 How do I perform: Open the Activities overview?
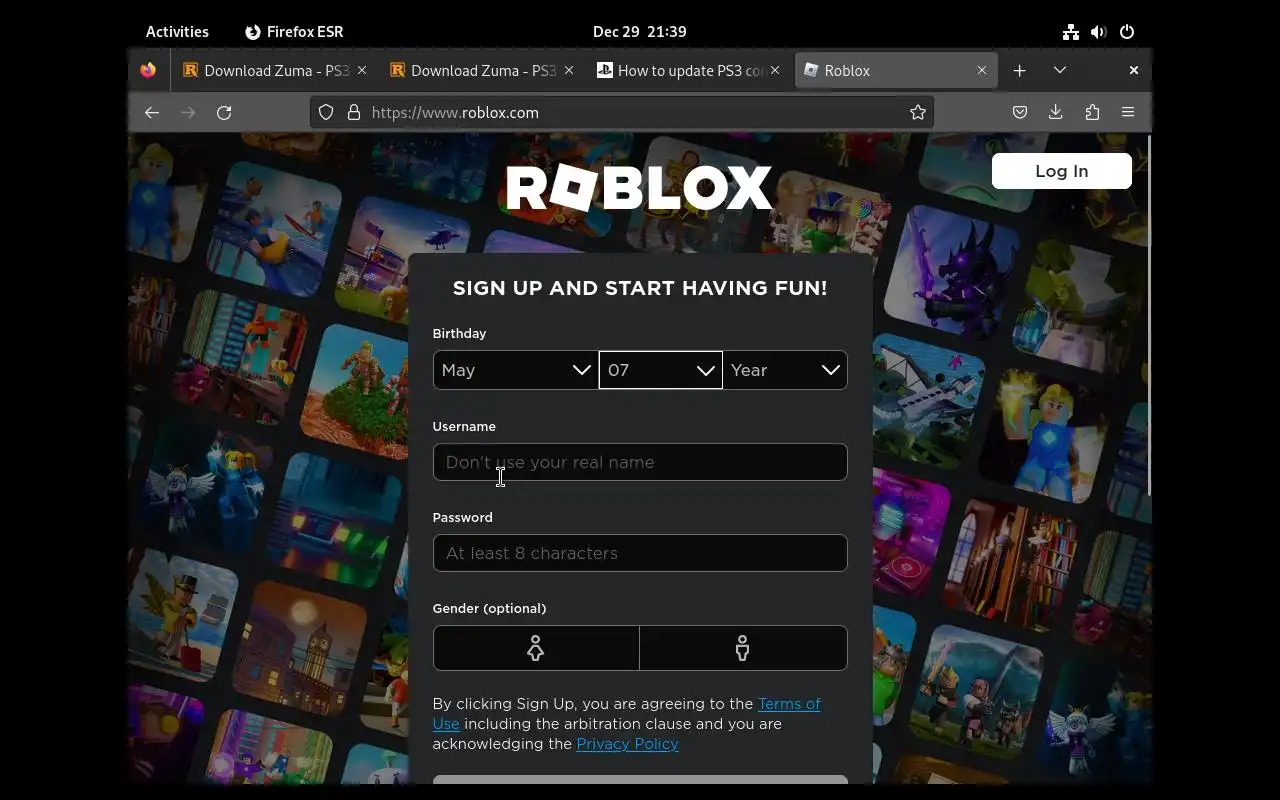click(x=177, y=32)
